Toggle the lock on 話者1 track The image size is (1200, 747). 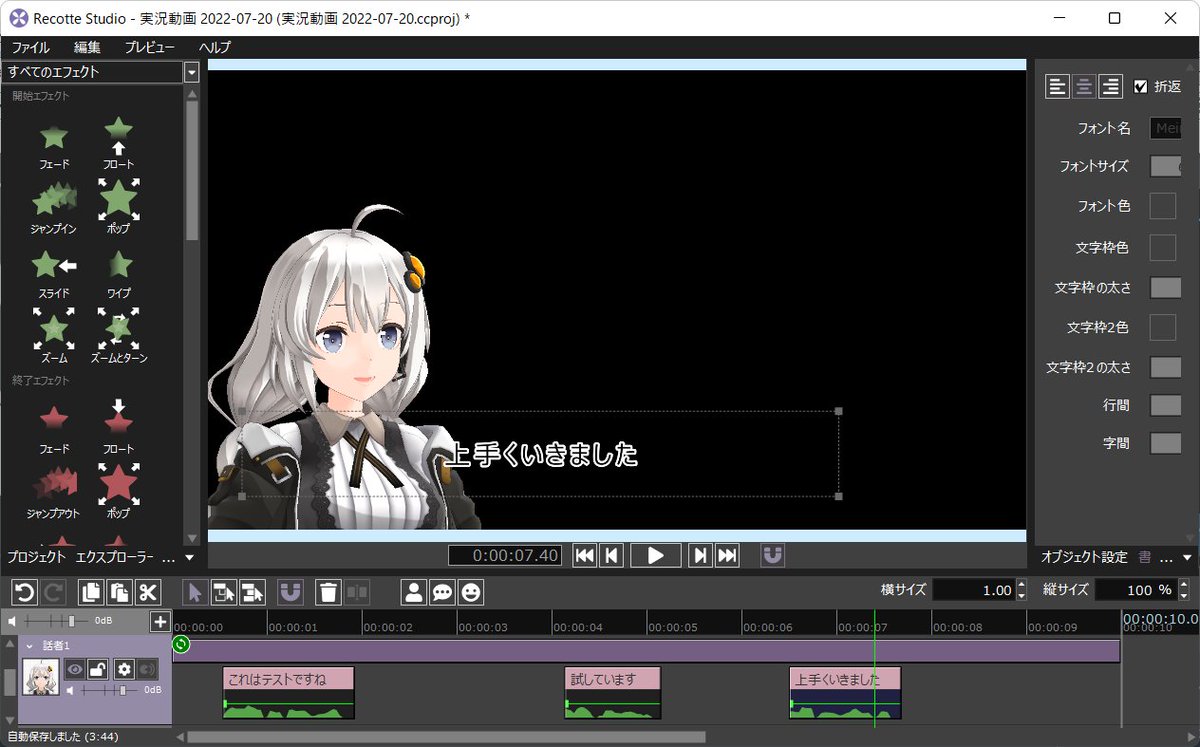click(x=99, y=669)
